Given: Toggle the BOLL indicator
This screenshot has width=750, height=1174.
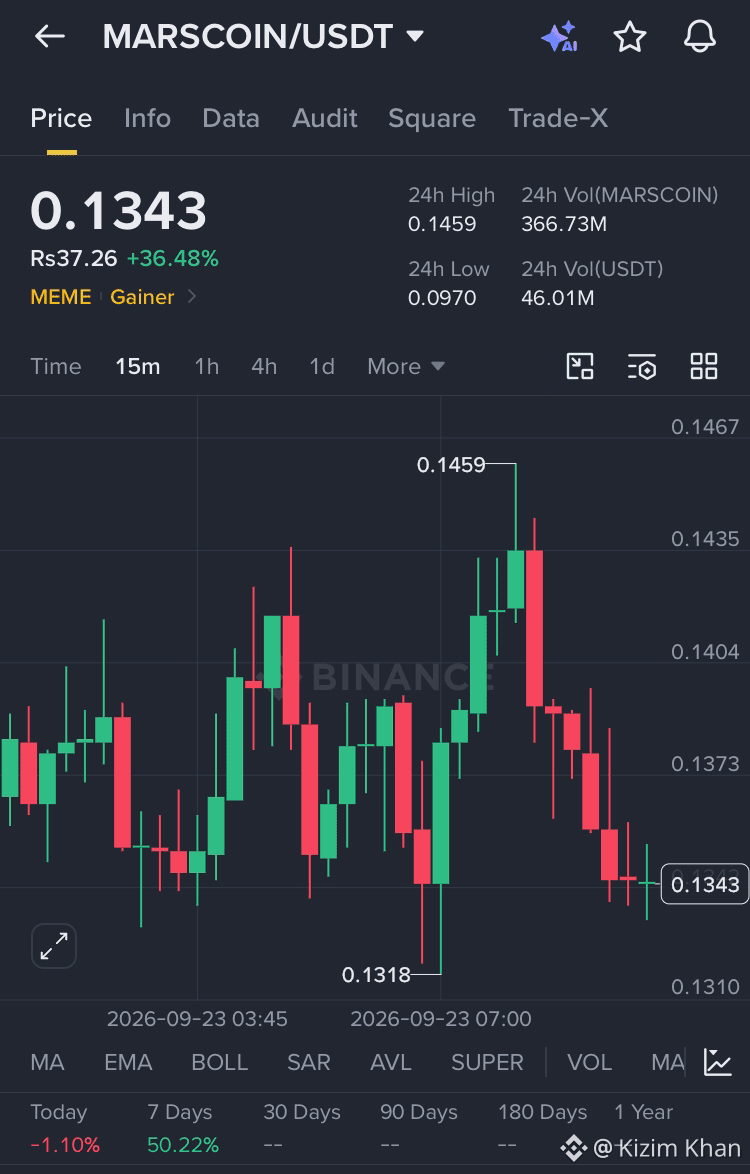Looking at the screenshot, I should coord(219,1062).
